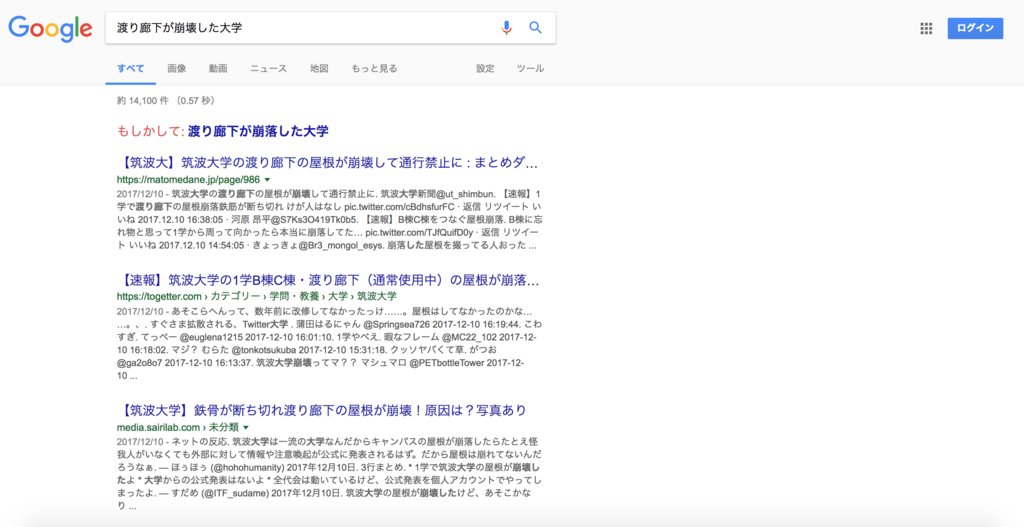1024x527 pixels.
Task: Click the 約 14,100 件 result count
Action: [x=166, y=101]
